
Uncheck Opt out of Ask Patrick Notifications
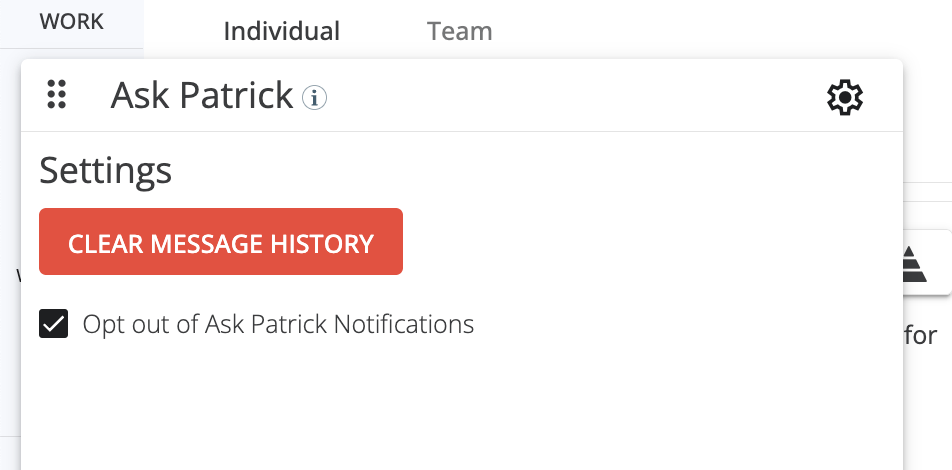point(53,324)
